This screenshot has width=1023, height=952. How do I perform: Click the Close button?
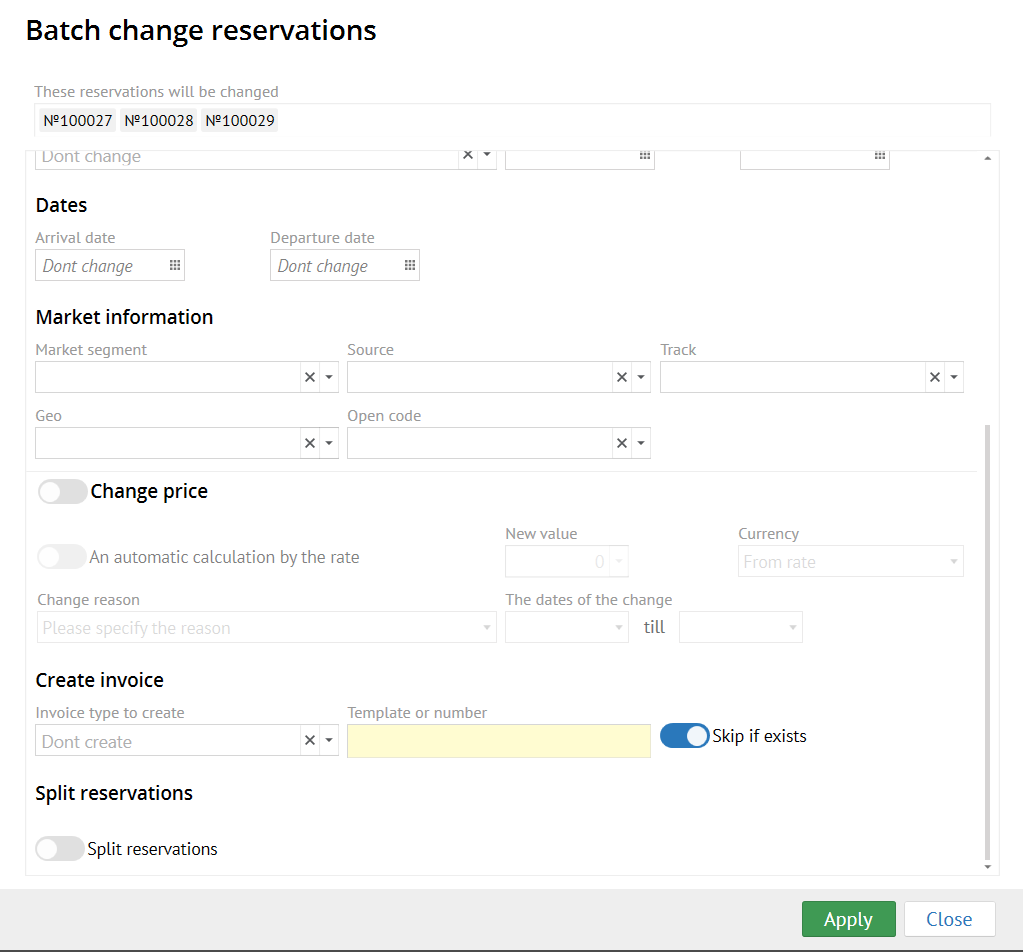tap(949, 919)
